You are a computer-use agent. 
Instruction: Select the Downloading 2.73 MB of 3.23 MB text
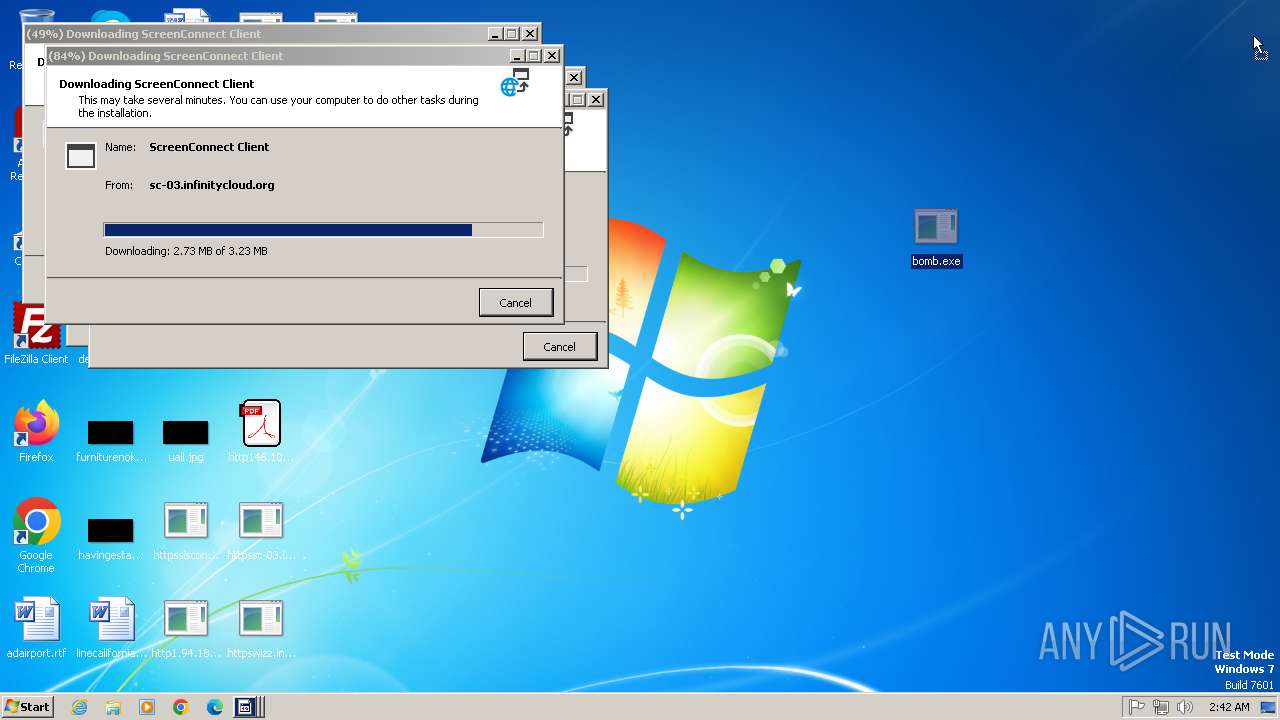pyautogui.click(x=186, y=251)
